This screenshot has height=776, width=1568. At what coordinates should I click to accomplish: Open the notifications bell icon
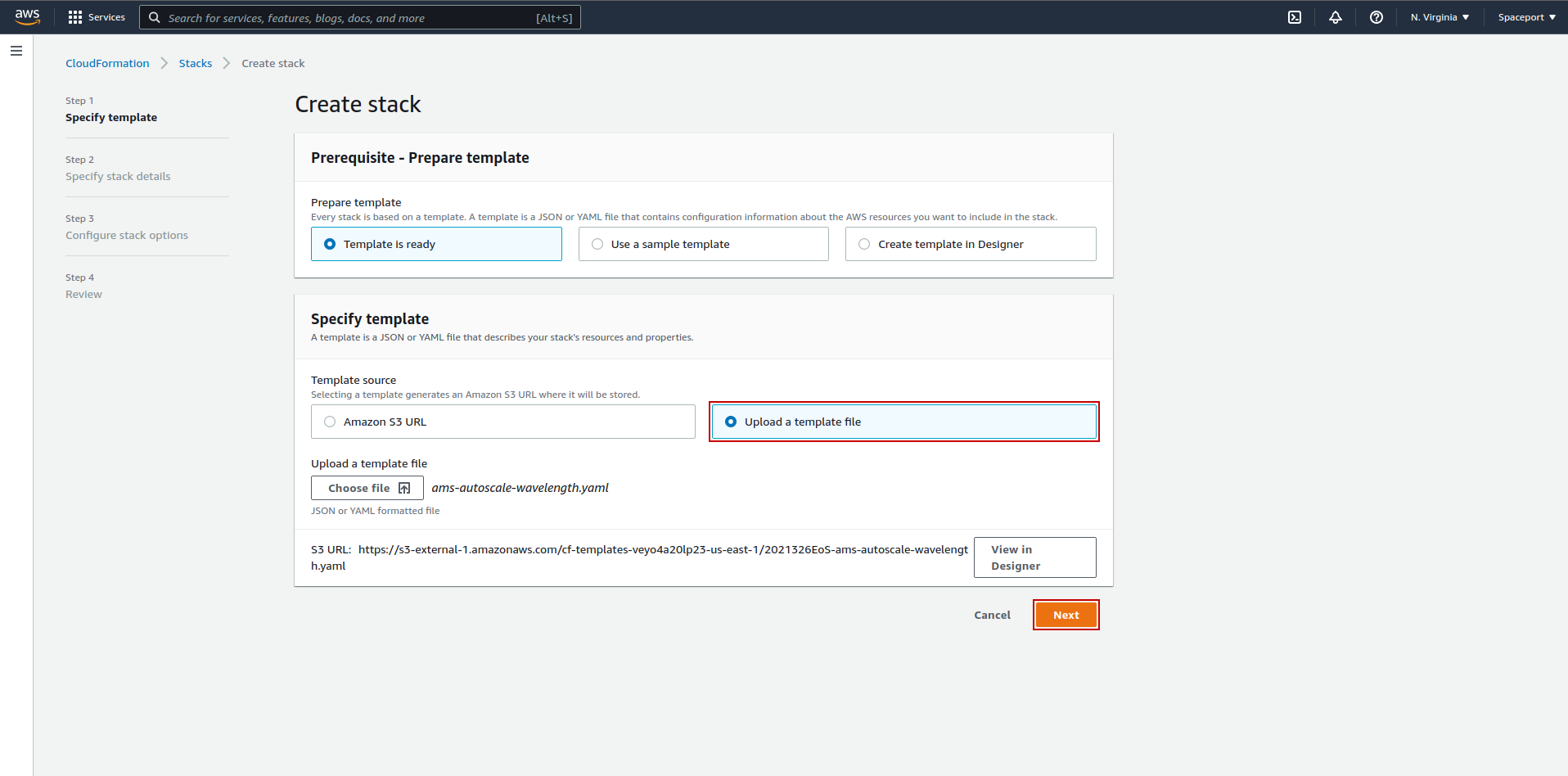(1336, 17)
